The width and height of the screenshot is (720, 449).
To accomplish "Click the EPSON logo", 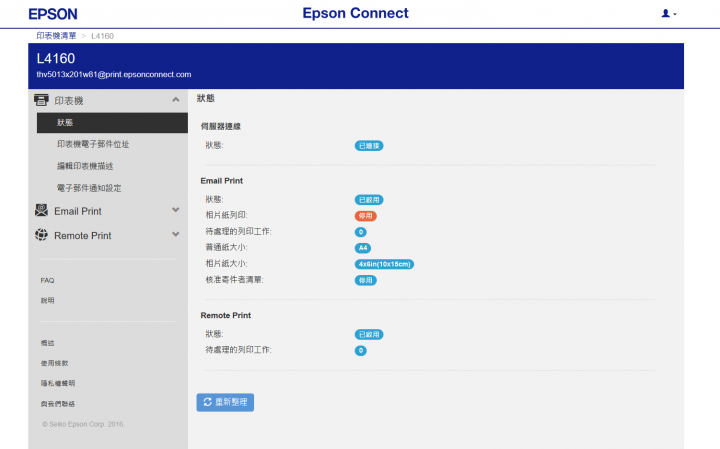I will pos(53,14).
